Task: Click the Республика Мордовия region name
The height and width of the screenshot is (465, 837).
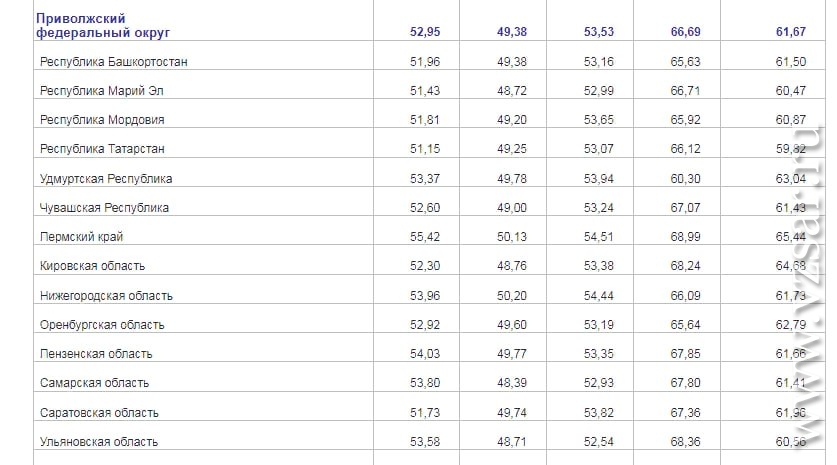Action: point(102,120)
